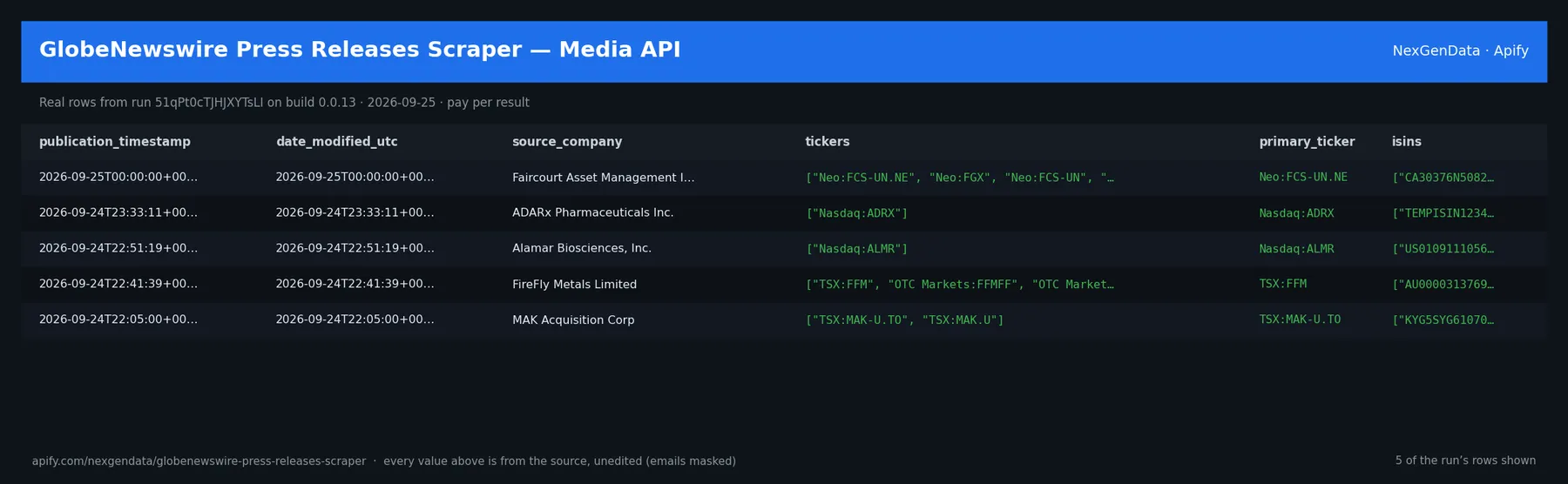Click the date_modified_utc column header

[337, 142]
